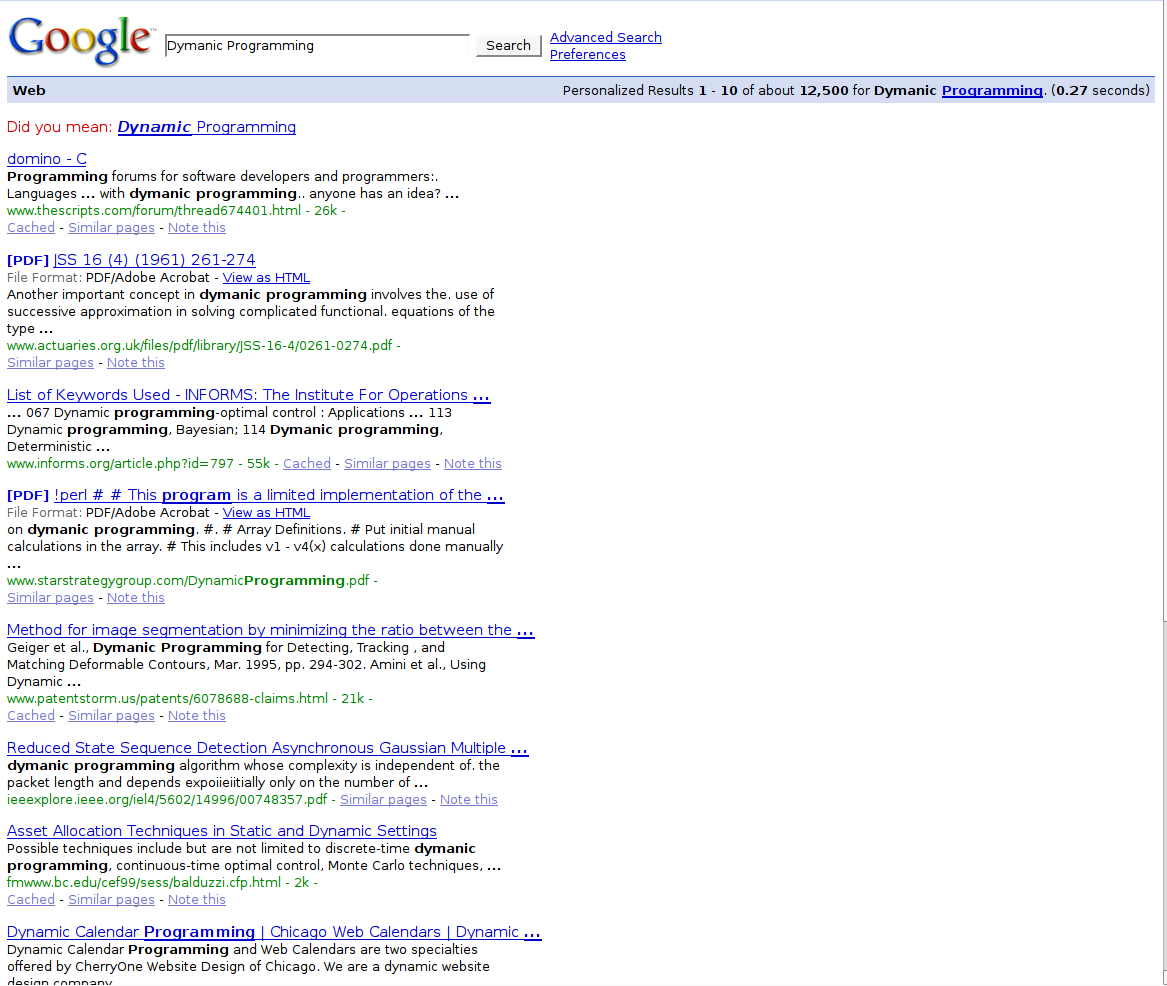The width and height of the screenshot is (1167, 986).
Task: Open the Preferences link
Action: coord(588,54)
